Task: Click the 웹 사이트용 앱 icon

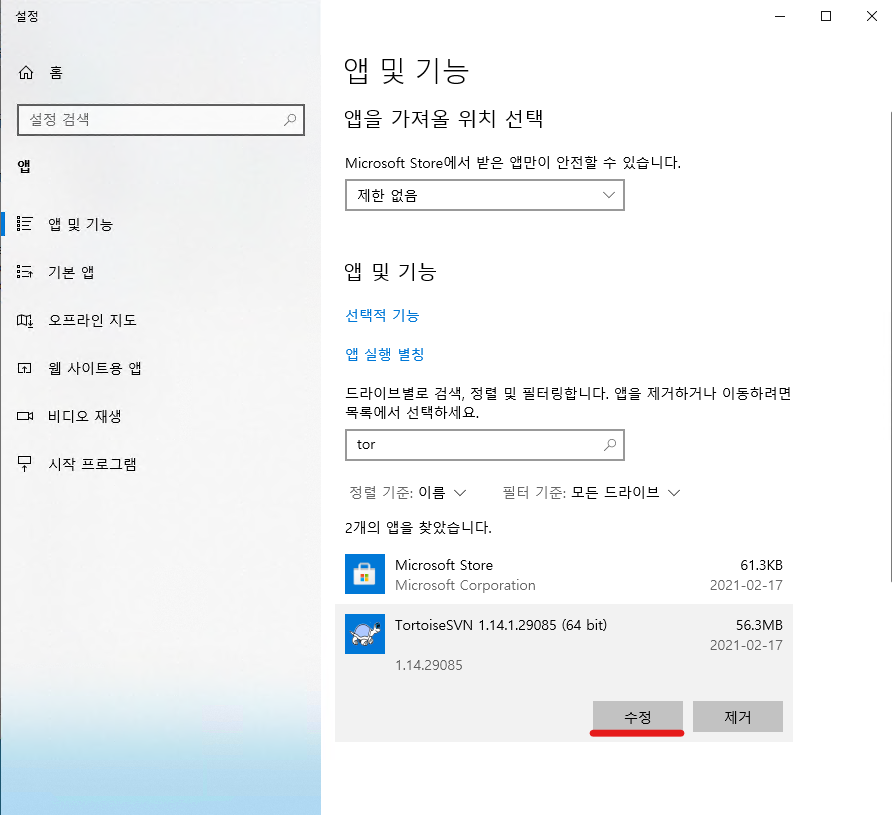Action: 24,368
